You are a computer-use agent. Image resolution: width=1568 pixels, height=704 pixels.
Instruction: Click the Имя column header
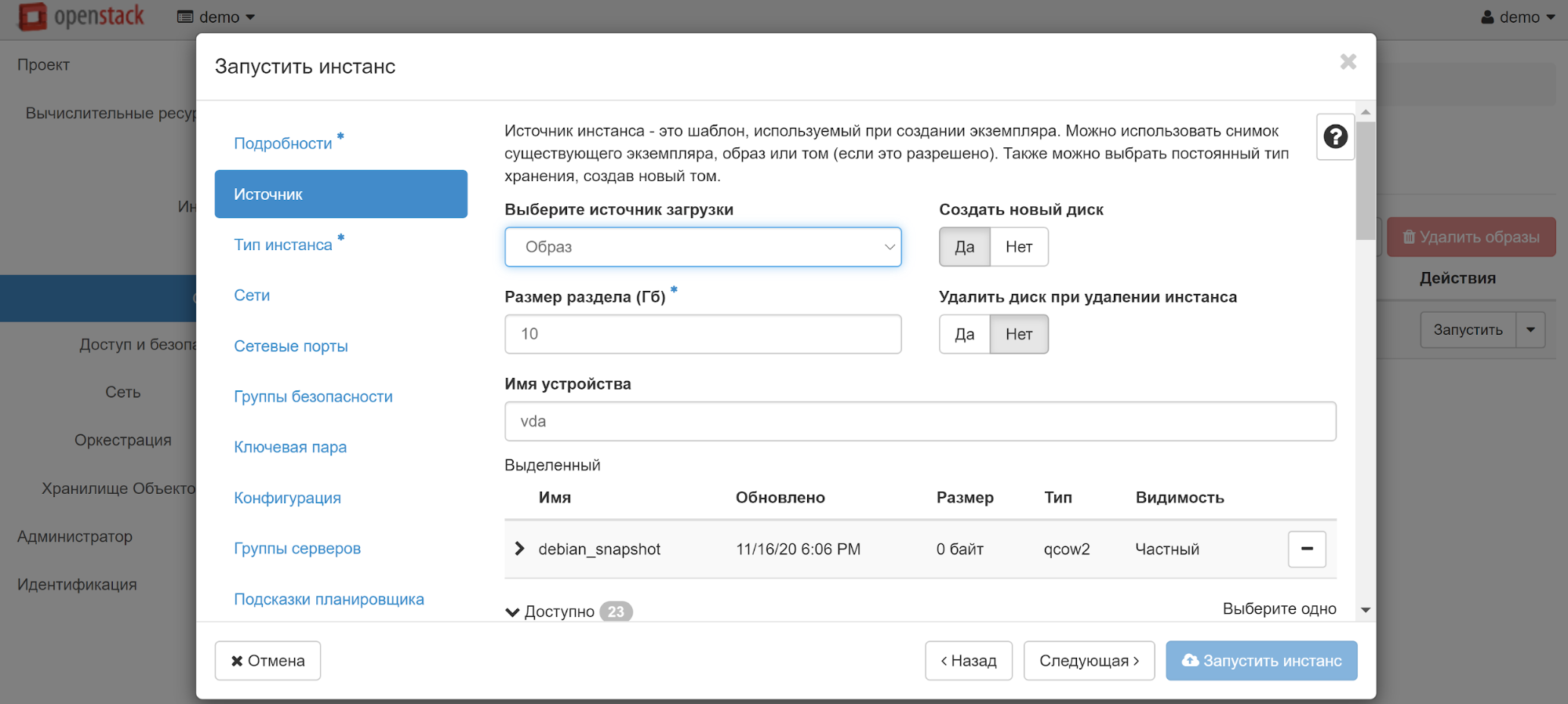pos(555,498)
